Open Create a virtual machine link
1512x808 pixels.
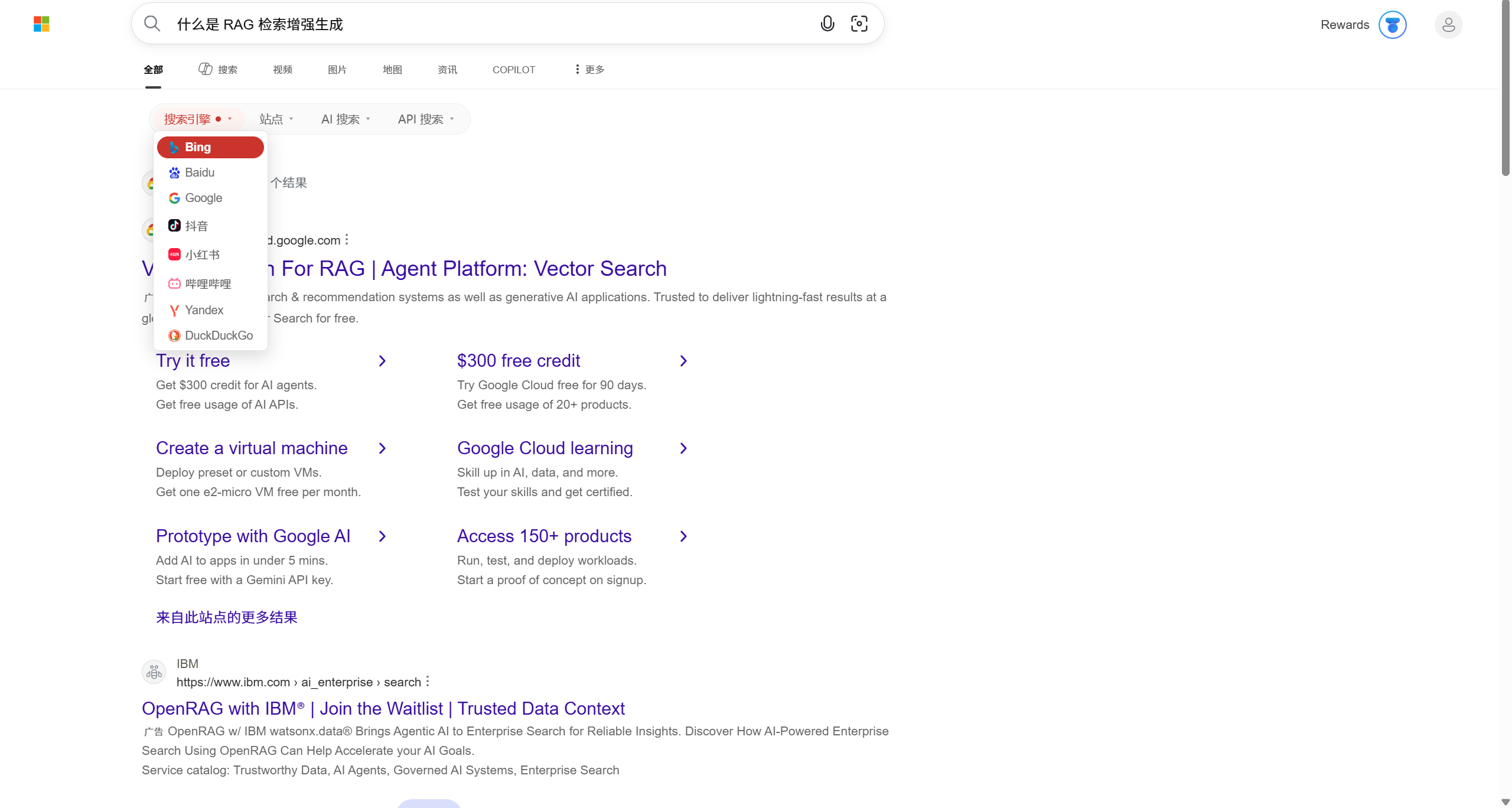[x=252, y=448]
